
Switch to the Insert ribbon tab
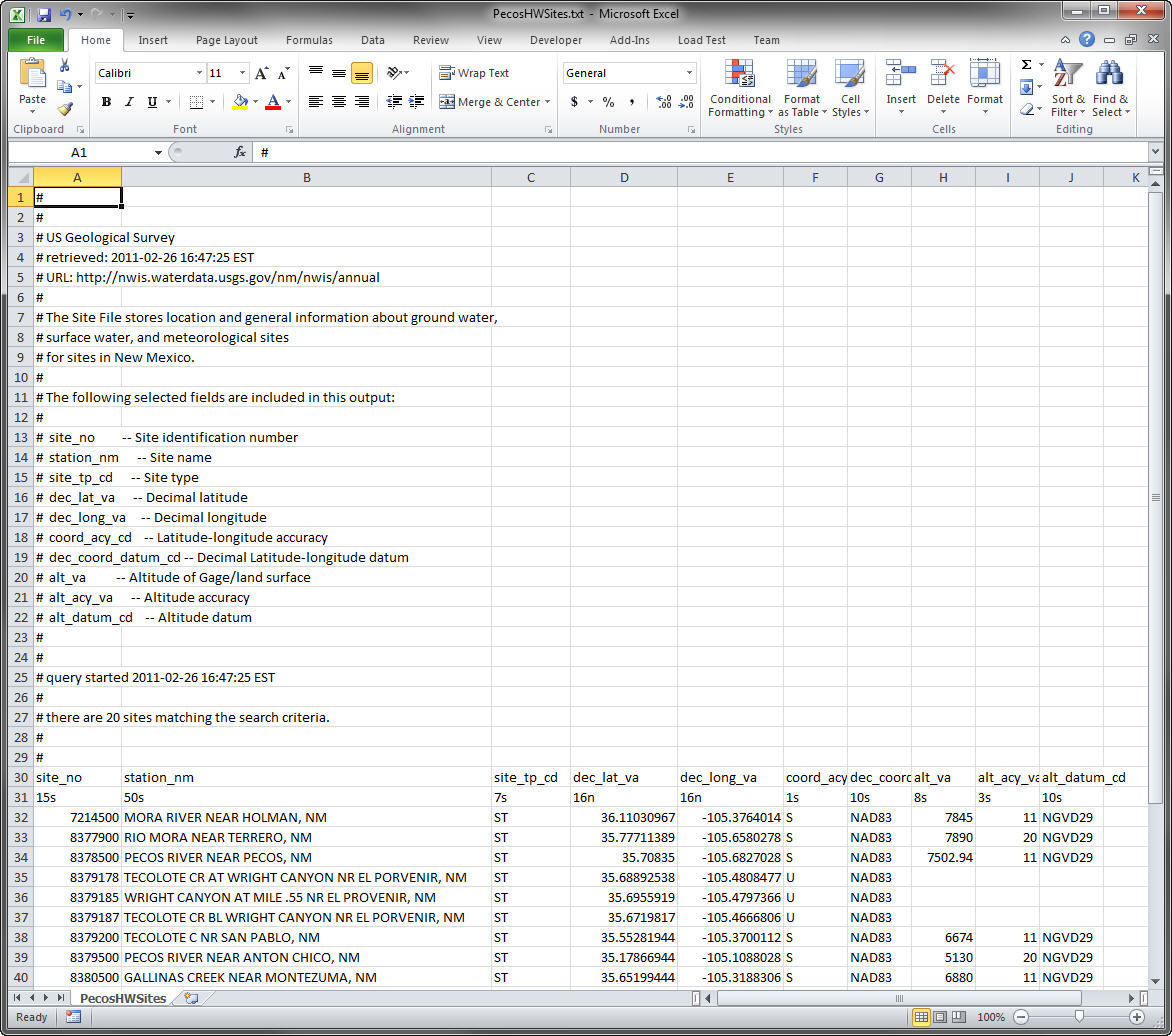tap(152, 40)
